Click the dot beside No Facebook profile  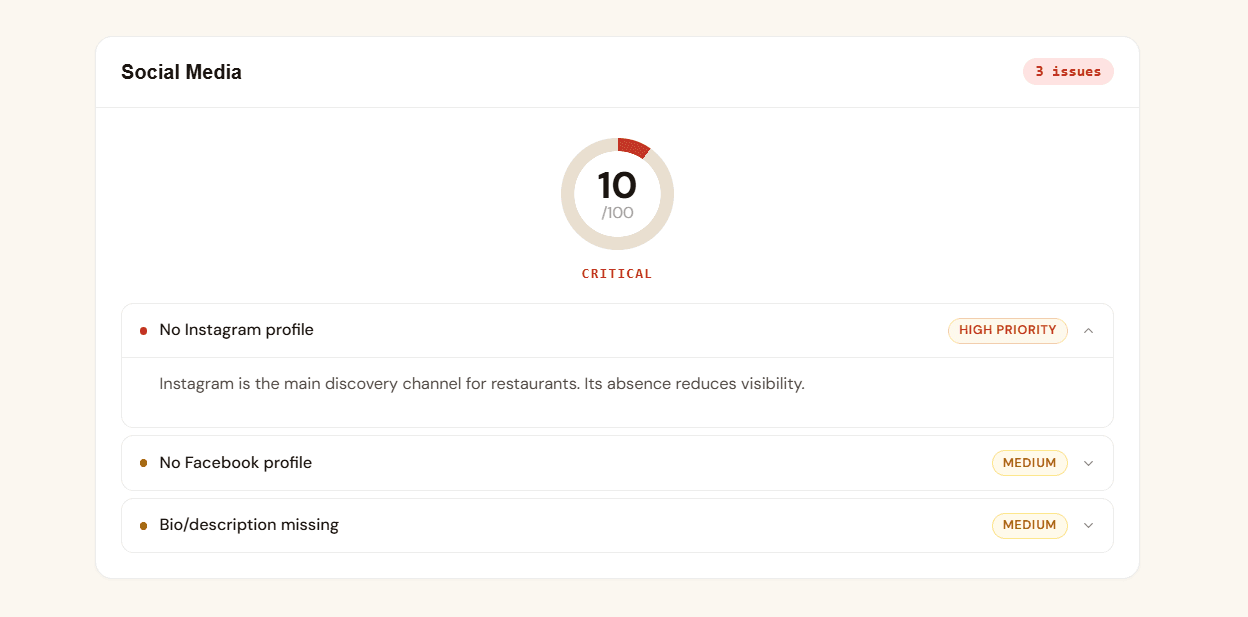click(143, 463)
